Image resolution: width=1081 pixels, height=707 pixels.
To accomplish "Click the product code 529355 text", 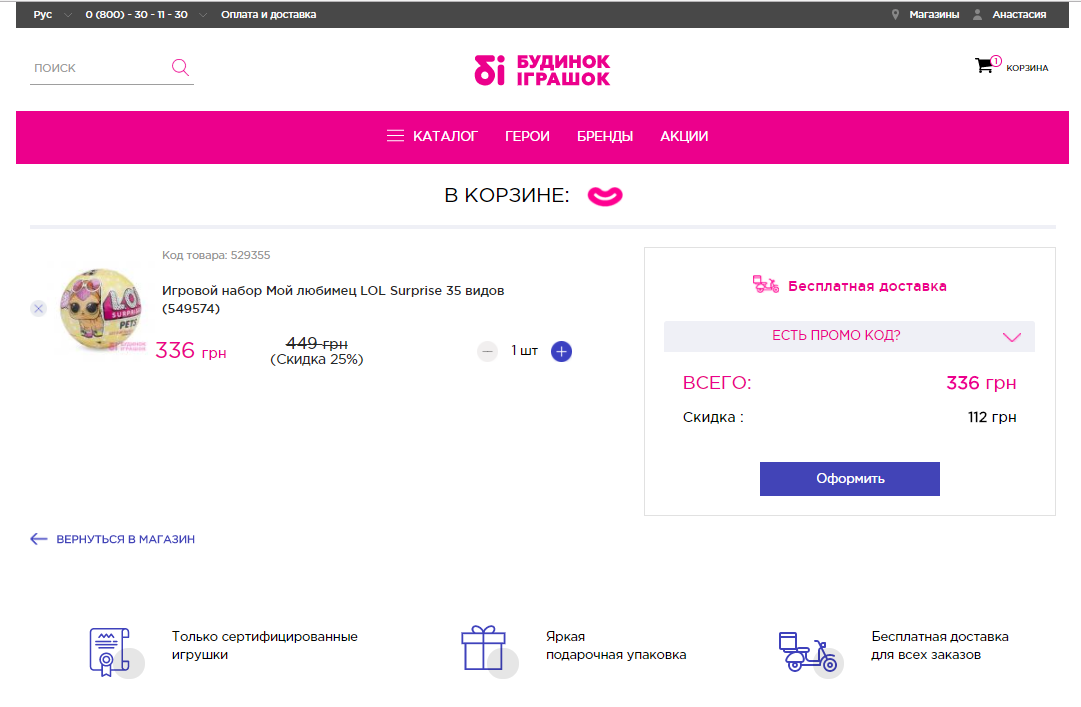I will pos(216,255).
